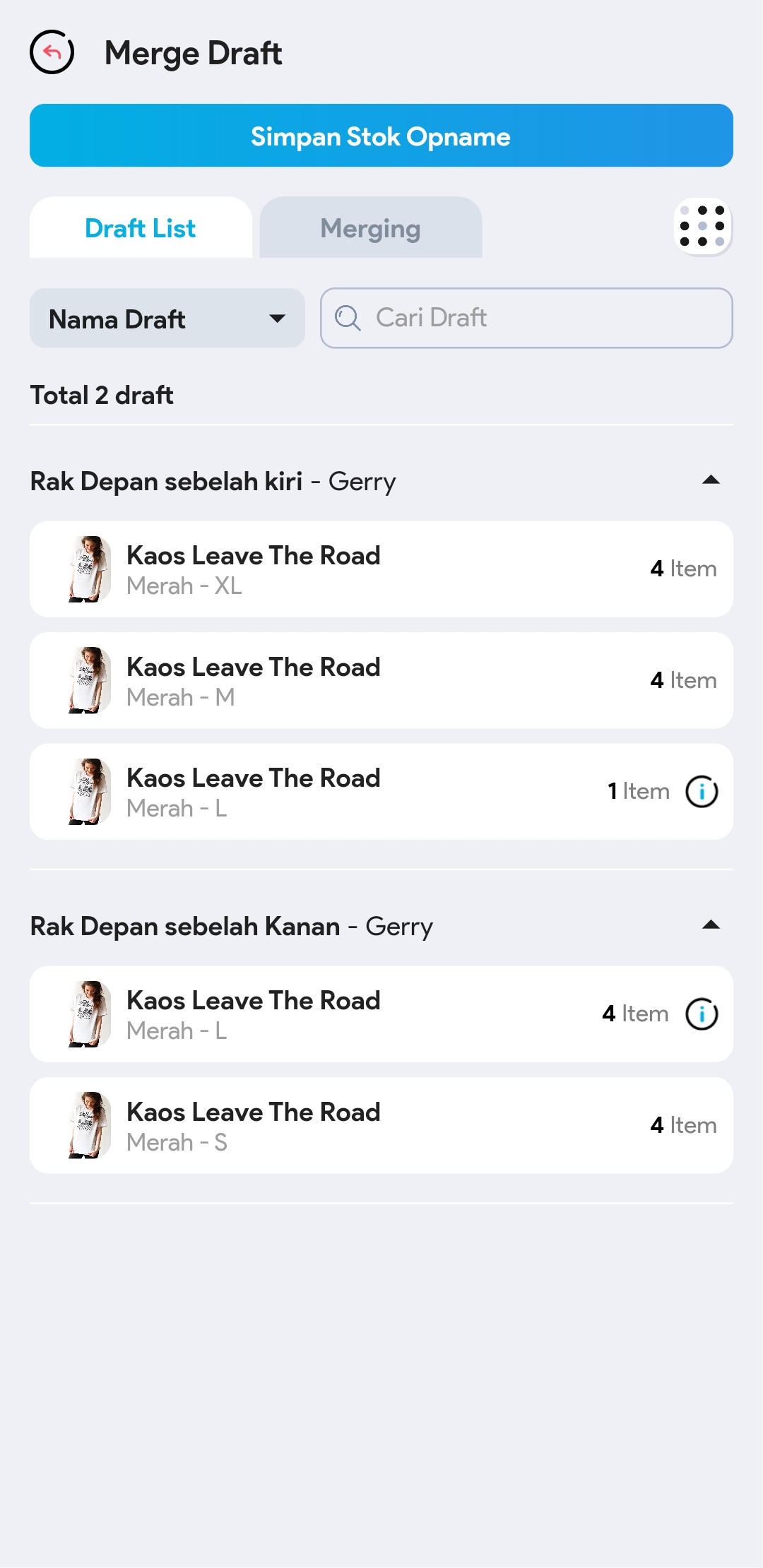Tap the Rak Depan sebelah kiri header
This screenshot has height=1568, width=763.
coord(213,482)
